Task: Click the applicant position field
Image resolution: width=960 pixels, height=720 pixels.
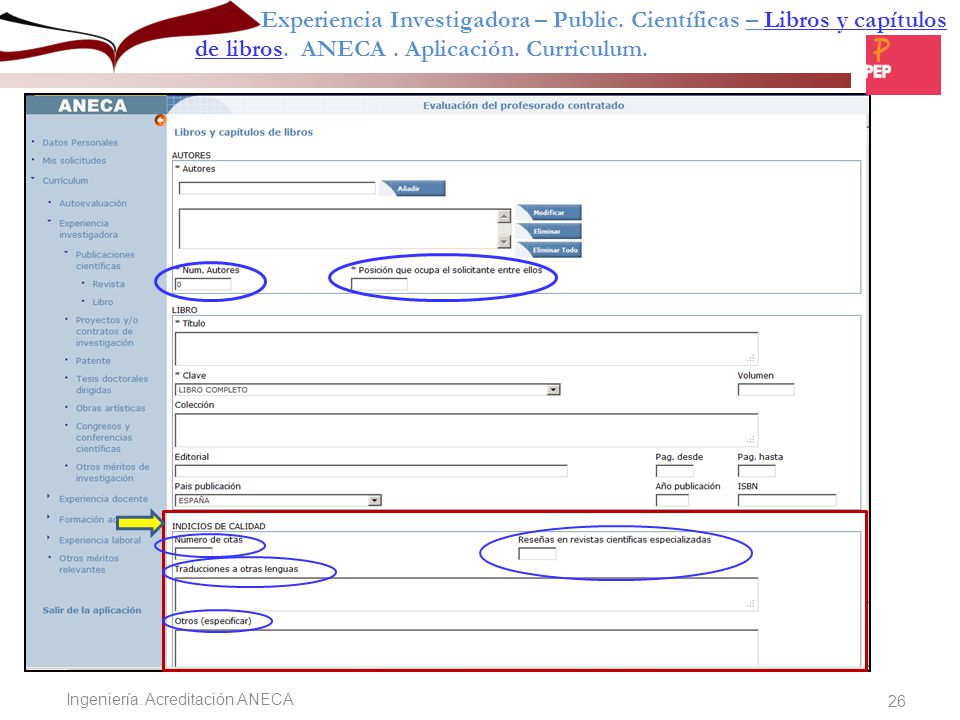Action: click(379, 284)
